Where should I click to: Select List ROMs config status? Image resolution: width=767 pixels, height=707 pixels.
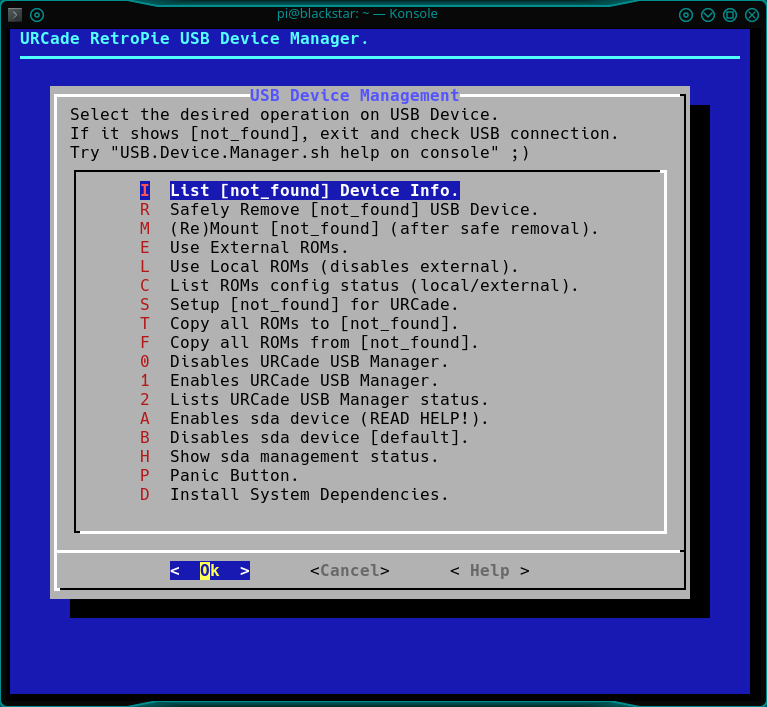374,286
